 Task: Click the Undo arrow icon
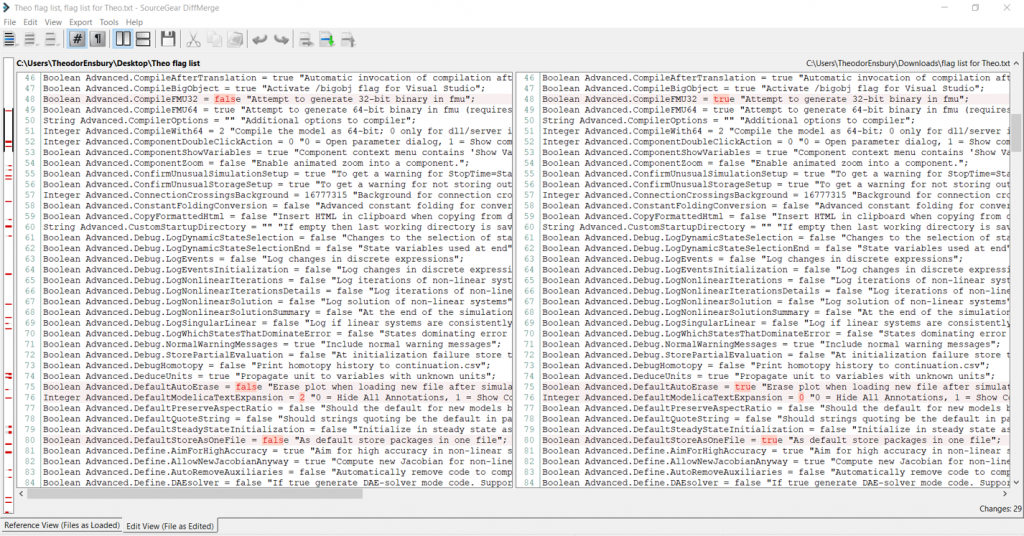[x=260, y=40]
